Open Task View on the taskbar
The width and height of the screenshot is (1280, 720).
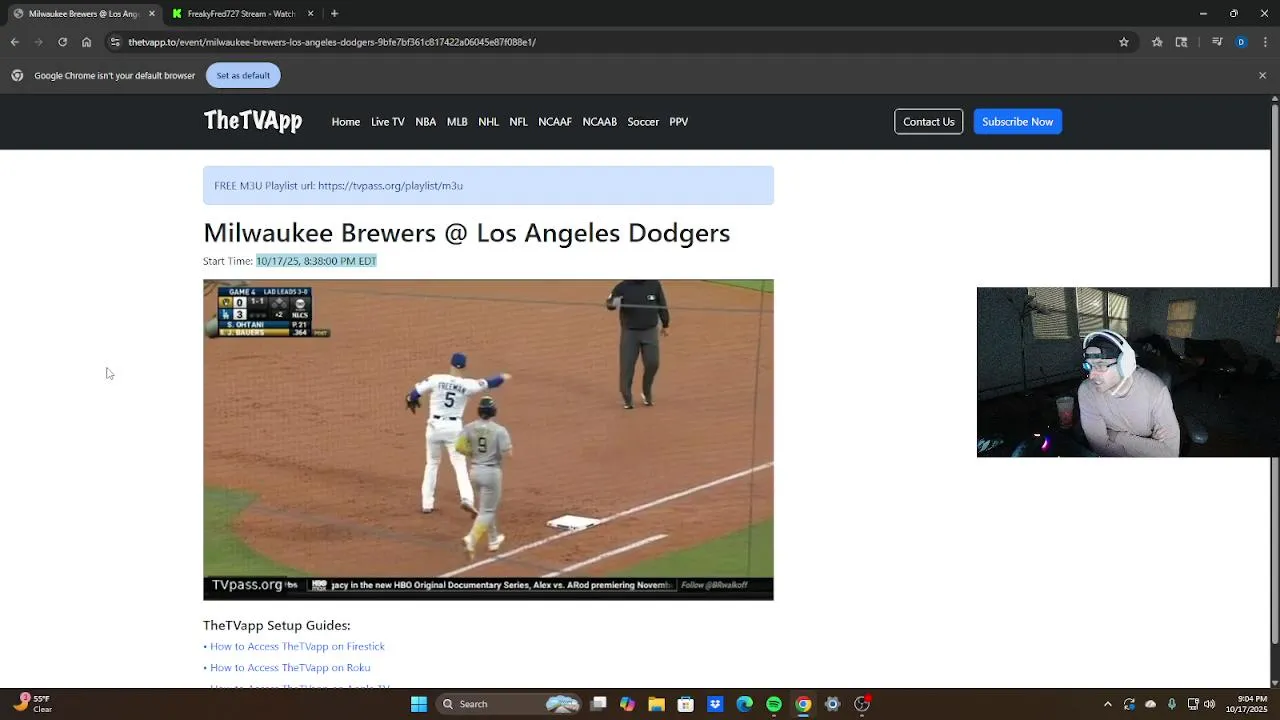click(x=598, y=704)
